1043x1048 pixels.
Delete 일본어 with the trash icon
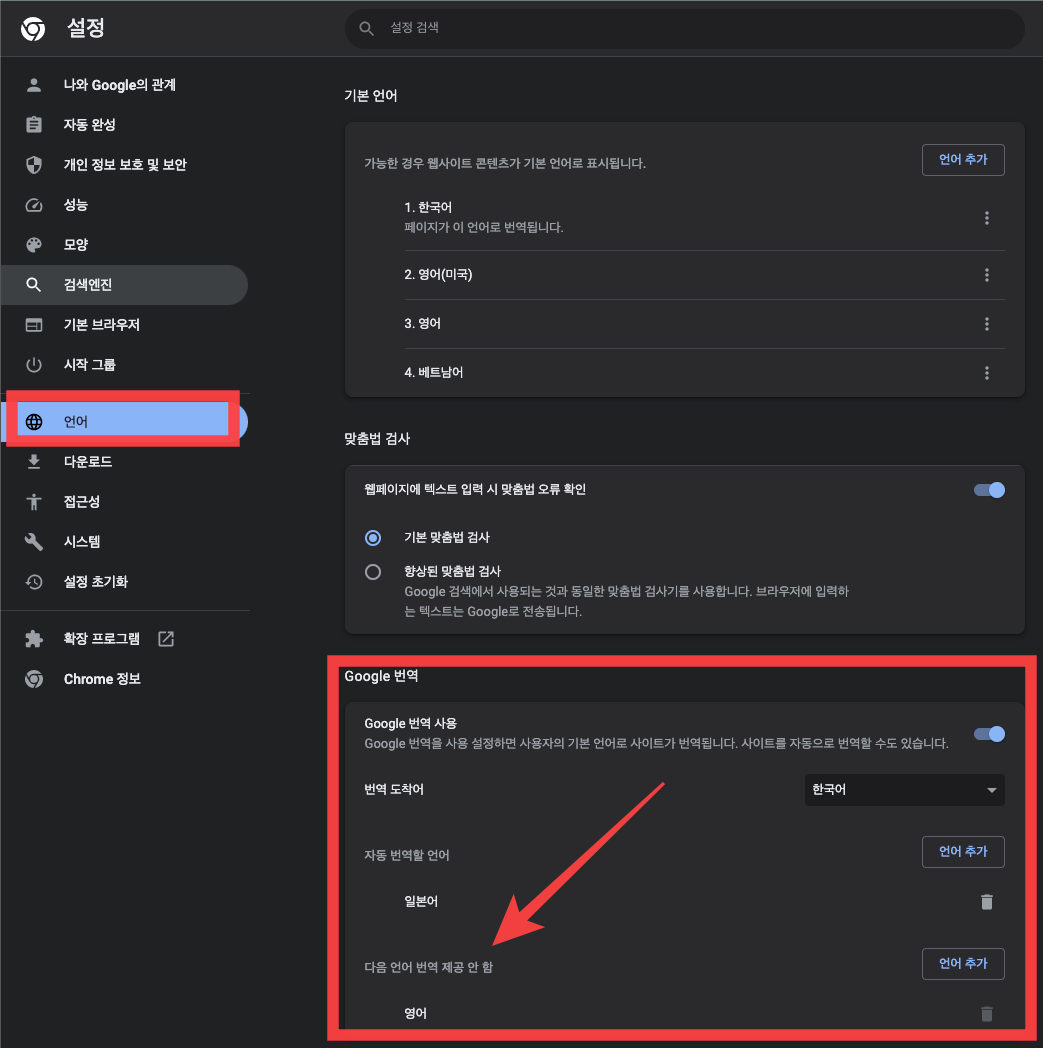coord(986,902)
